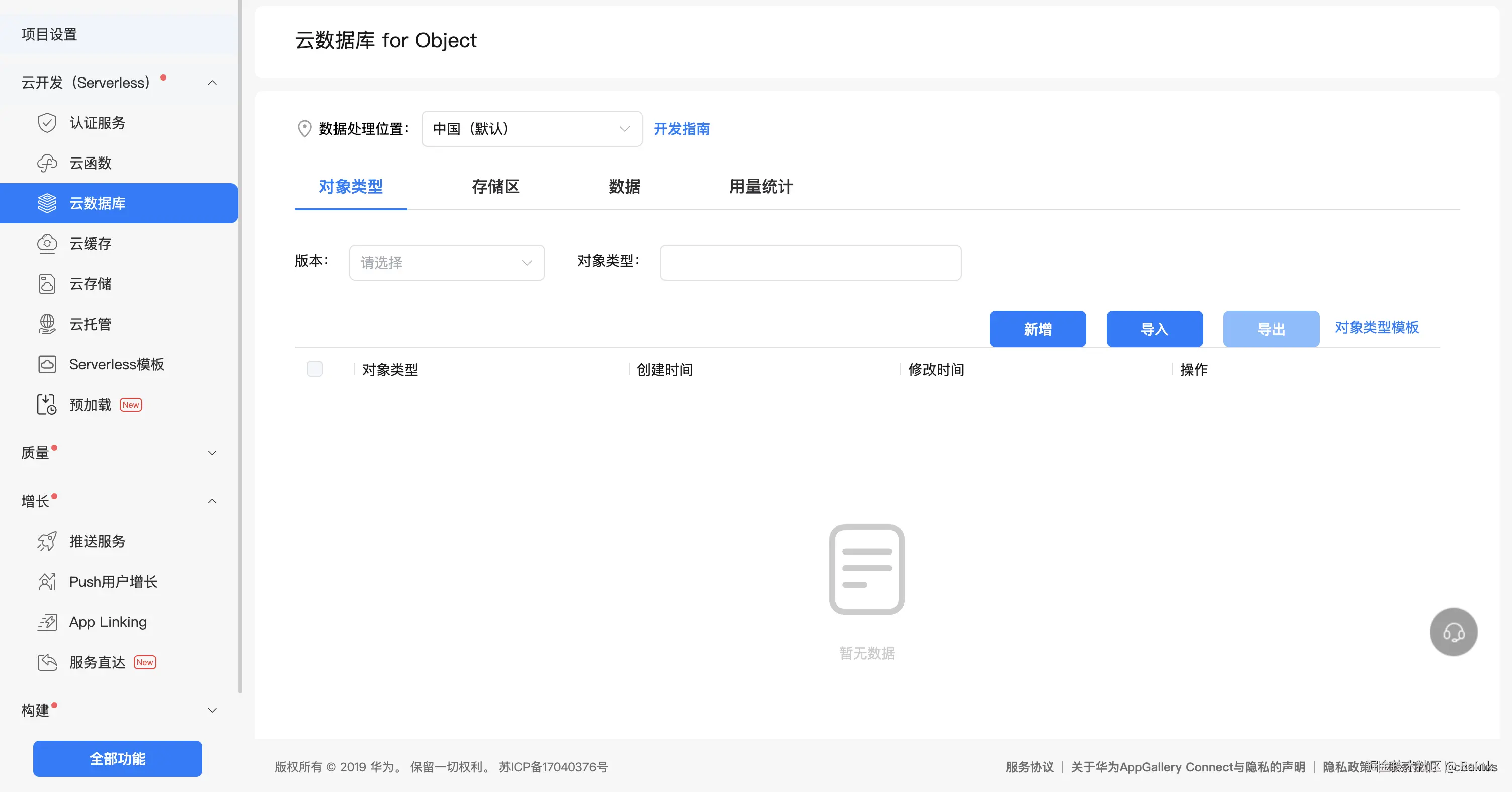This screenshot has width=1512, height=792.
Task: Collapse the 云开发 (Serverless) section
Action: pos(212,83)
